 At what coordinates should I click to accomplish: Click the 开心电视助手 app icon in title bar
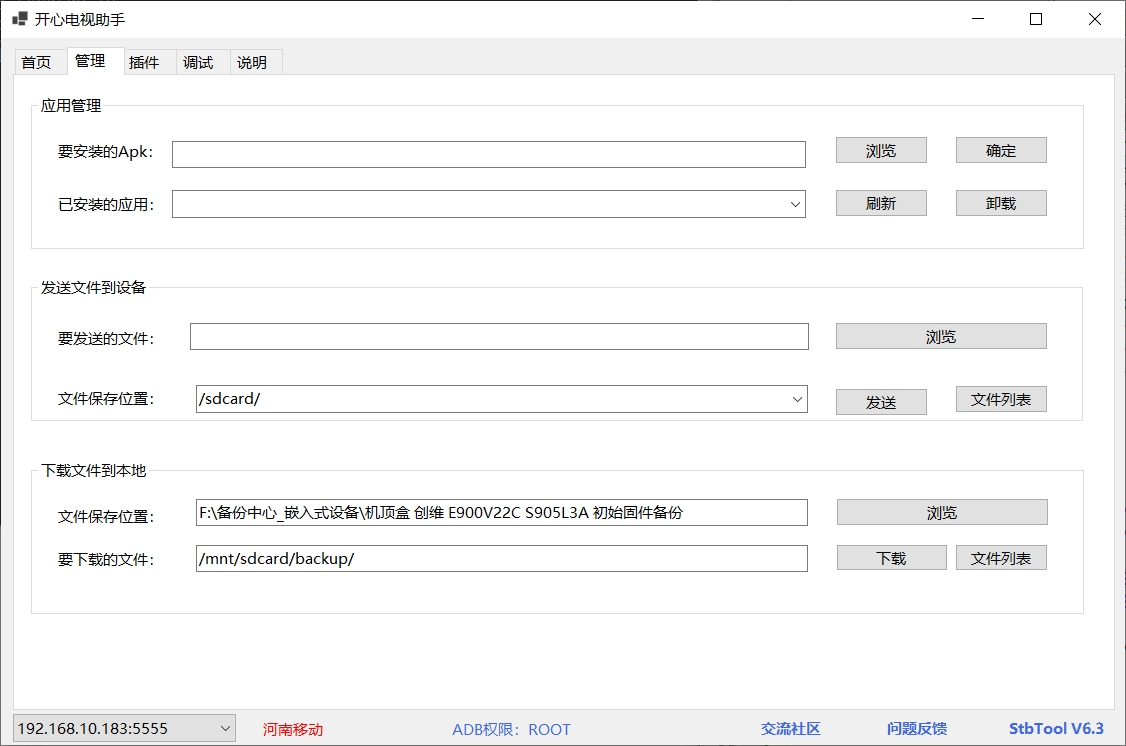tap(19, 19)
